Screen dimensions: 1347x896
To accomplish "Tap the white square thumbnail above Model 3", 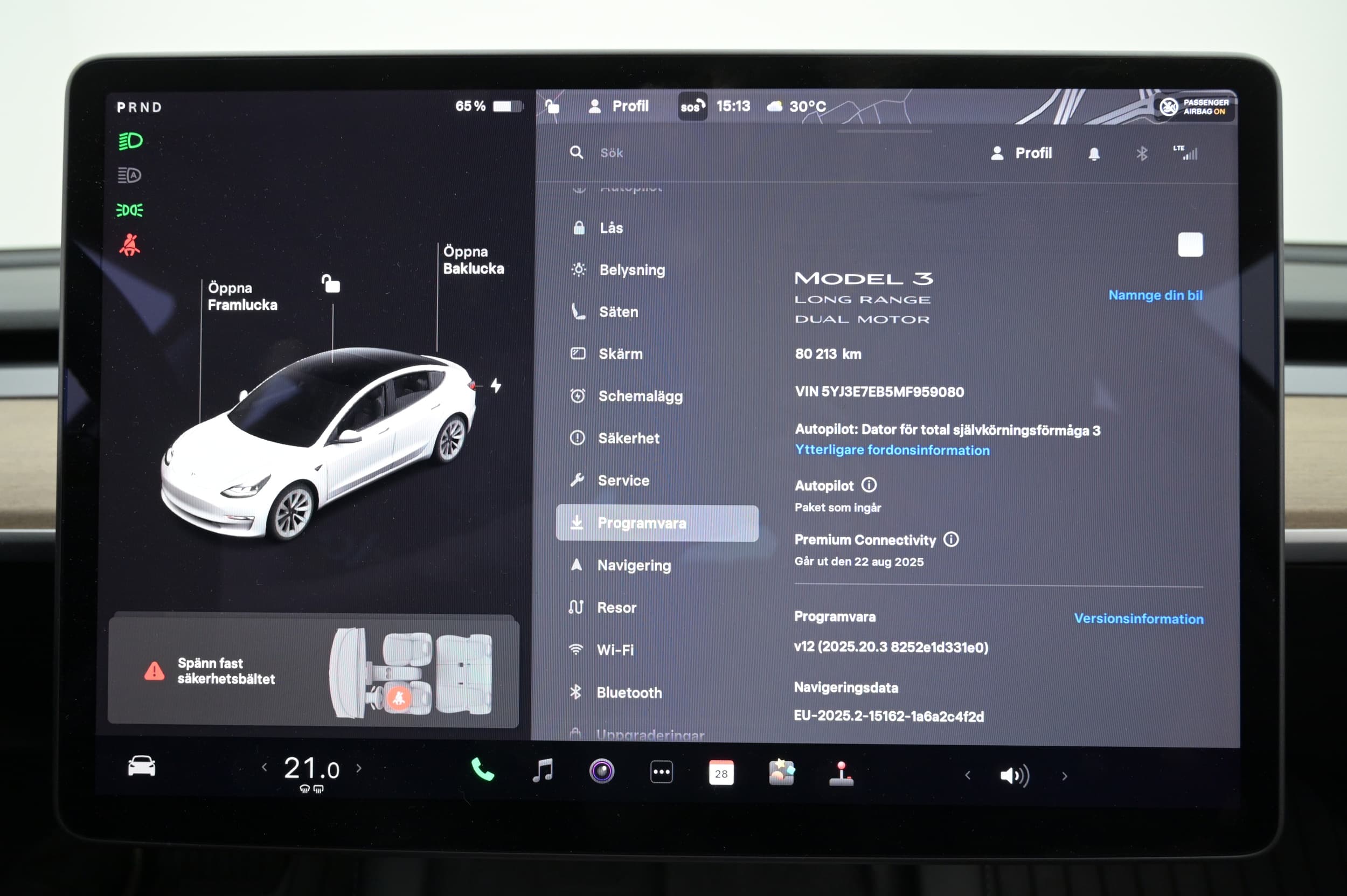I will pos(1190,245).
